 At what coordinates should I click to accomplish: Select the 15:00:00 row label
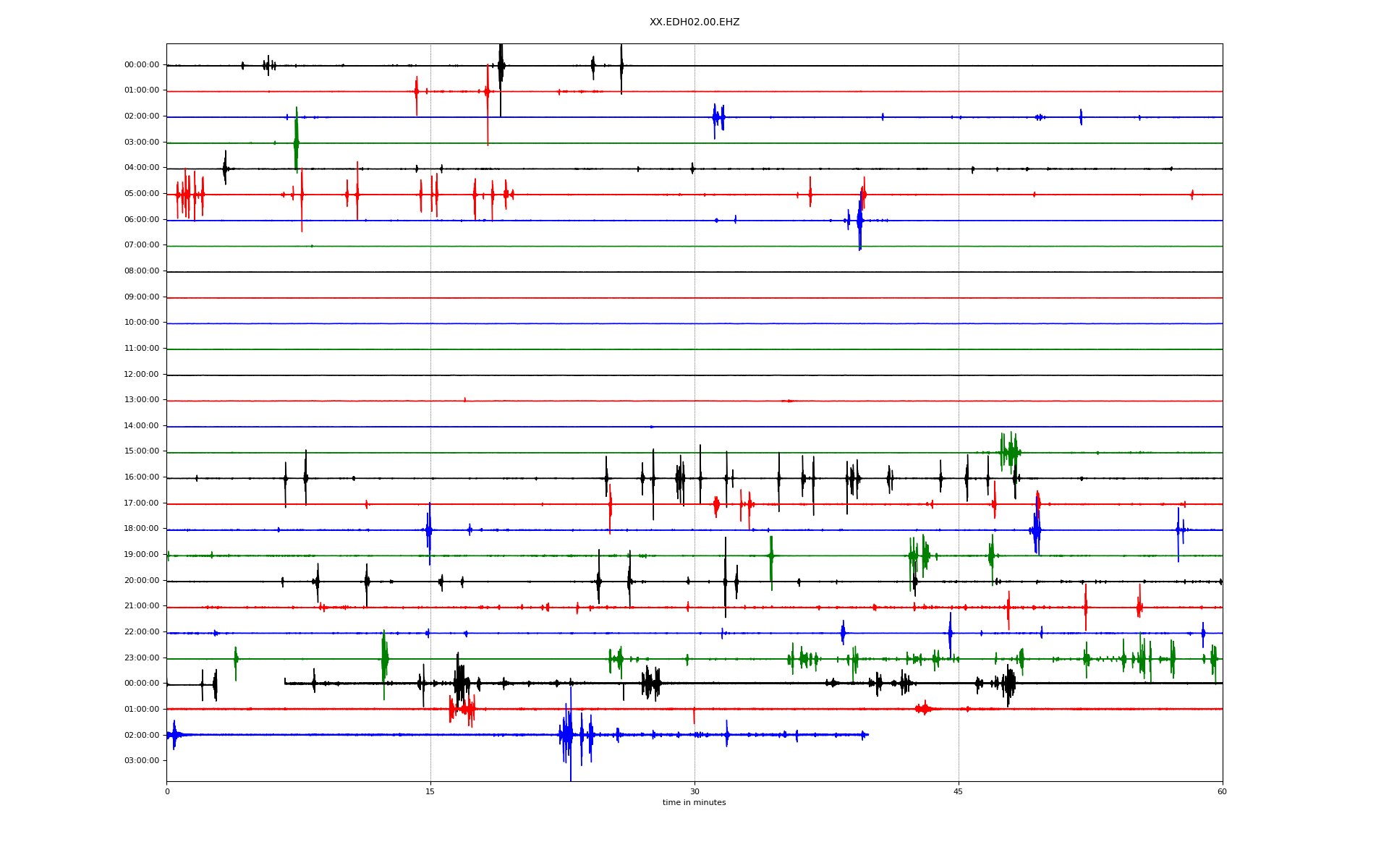pyautogui.click(x=142, y=451)
